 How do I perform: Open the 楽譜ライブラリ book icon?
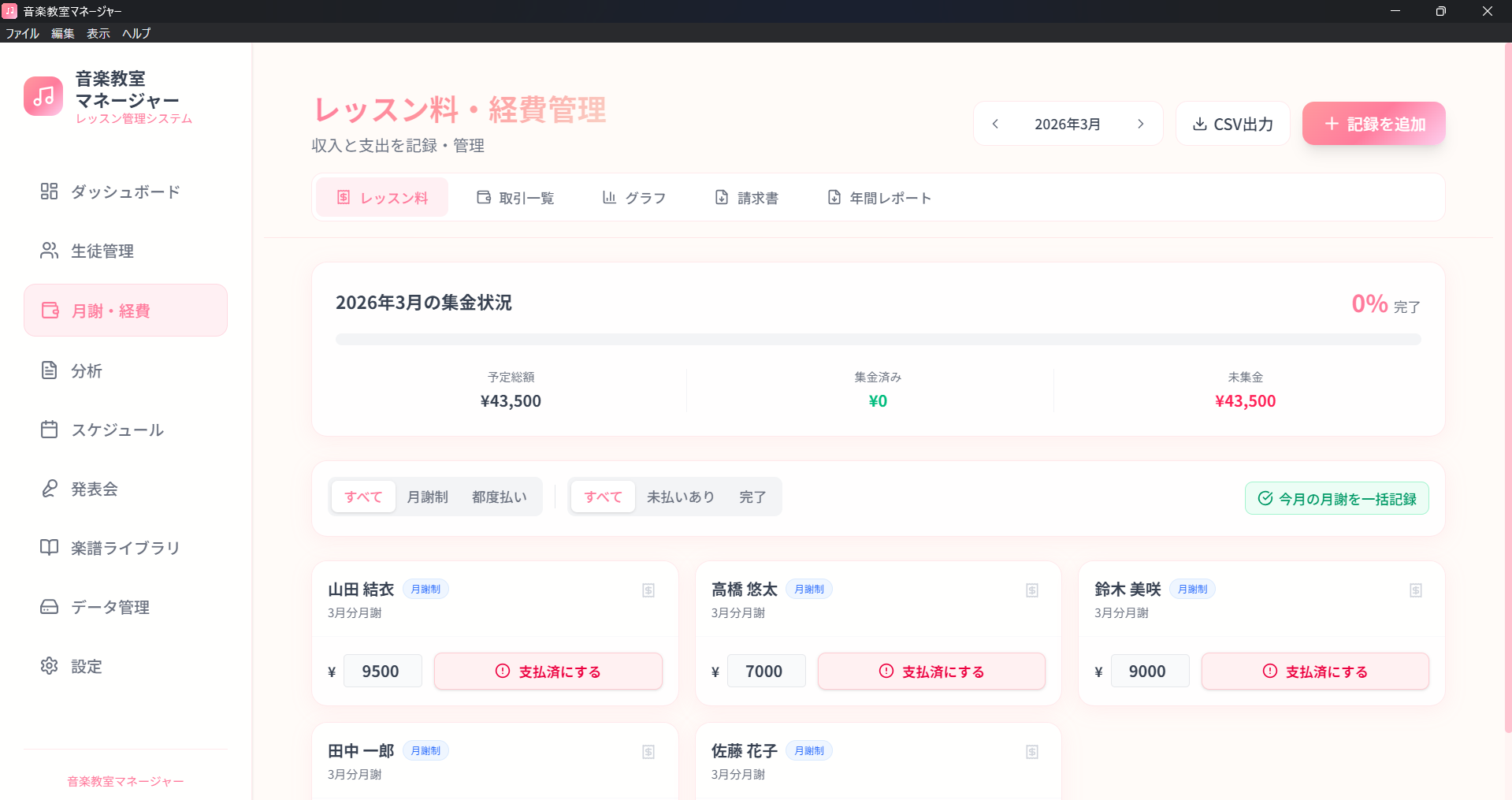tap(49, 547)
